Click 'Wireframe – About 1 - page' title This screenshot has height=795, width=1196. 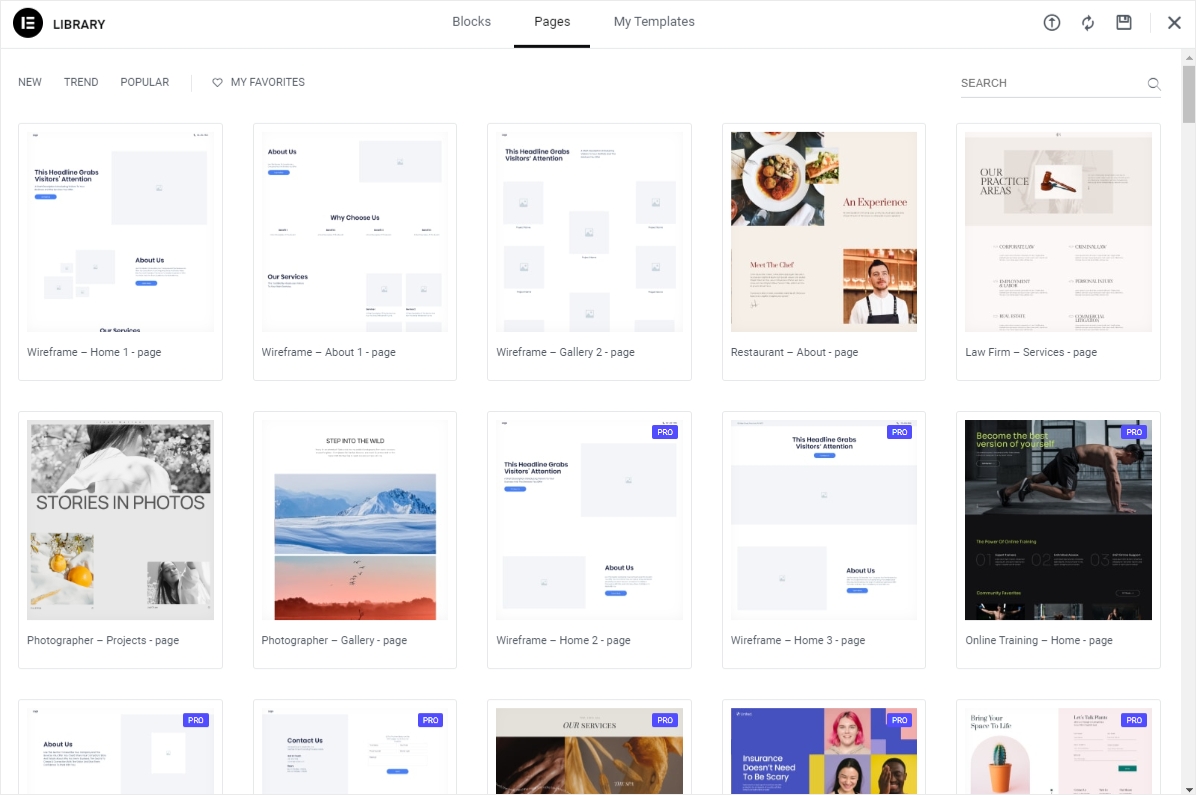[x=328, y=352]
